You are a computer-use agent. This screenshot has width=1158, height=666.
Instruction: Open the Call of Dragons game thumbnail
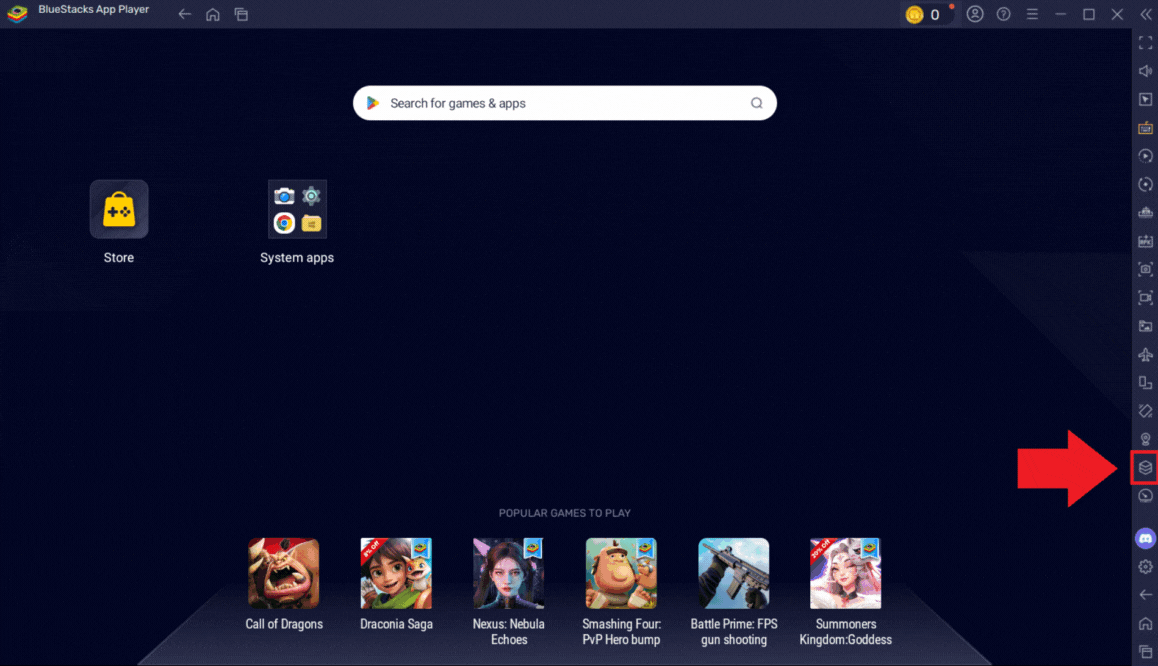(x=284, y=574)
